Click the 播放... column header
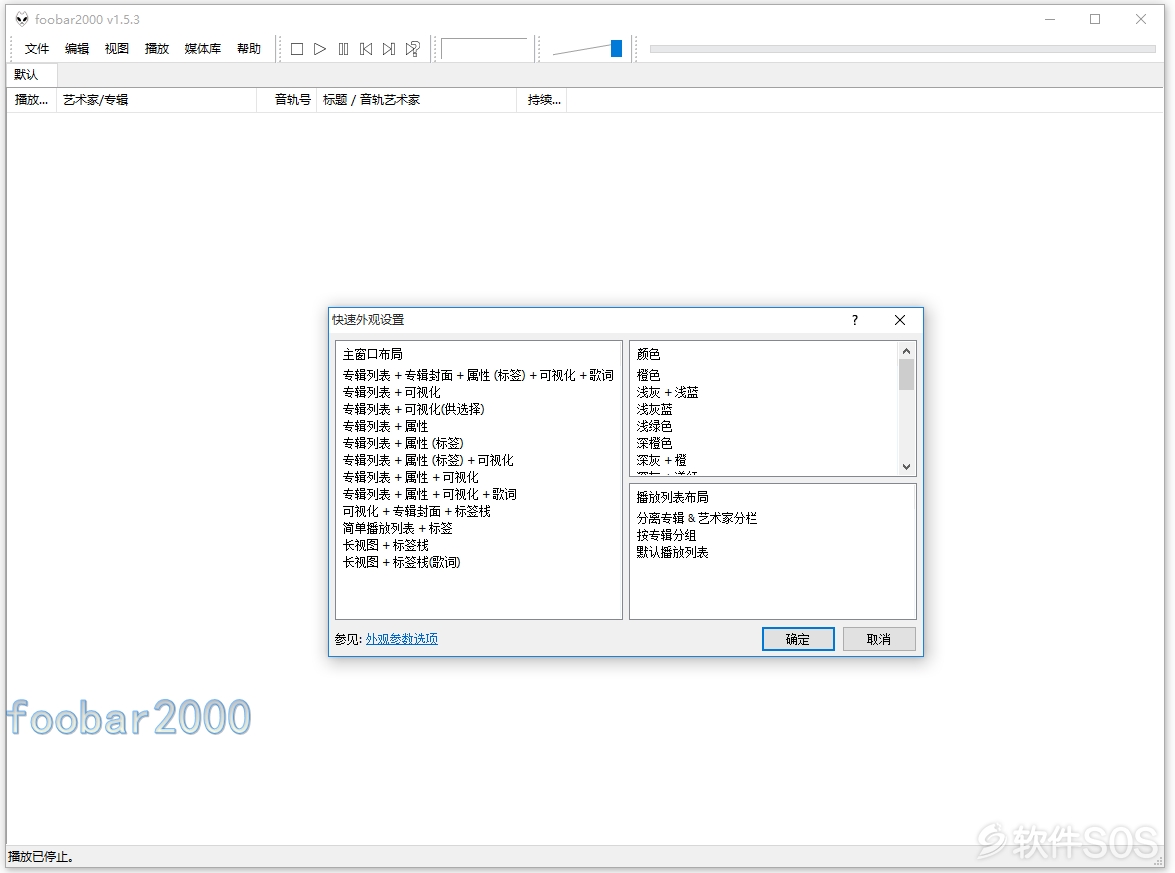This screenshot has height=873, width=1175. click(x=31, y=100)
